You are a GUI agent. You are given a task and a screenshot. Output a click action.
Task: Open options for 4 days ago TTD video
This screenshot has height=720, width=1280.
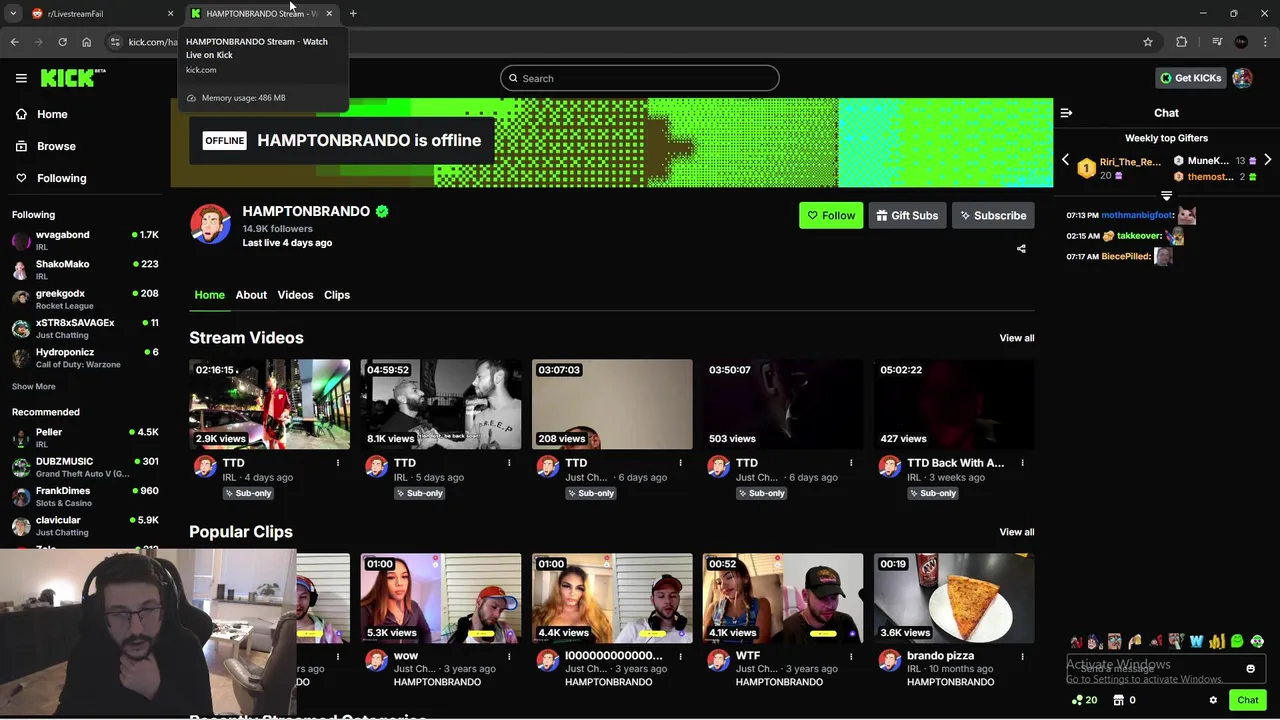tap(338, 463)
